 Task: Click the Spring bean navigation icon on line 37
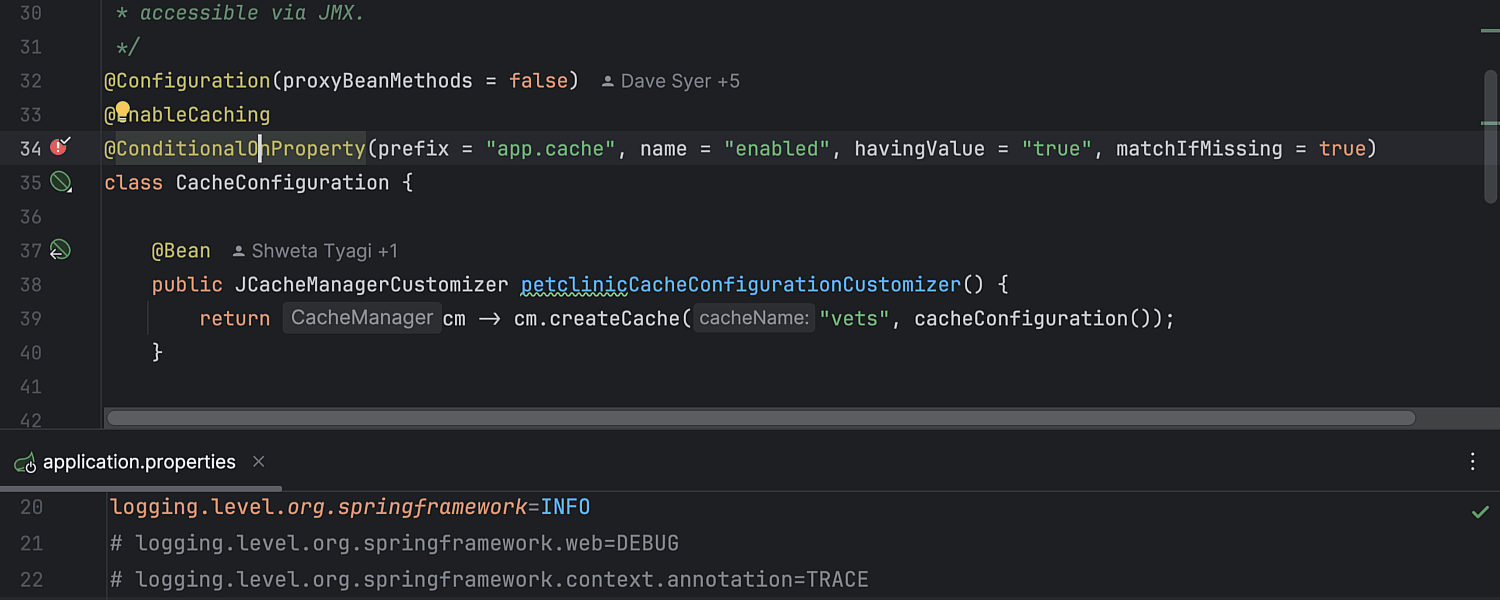(60, 250)
